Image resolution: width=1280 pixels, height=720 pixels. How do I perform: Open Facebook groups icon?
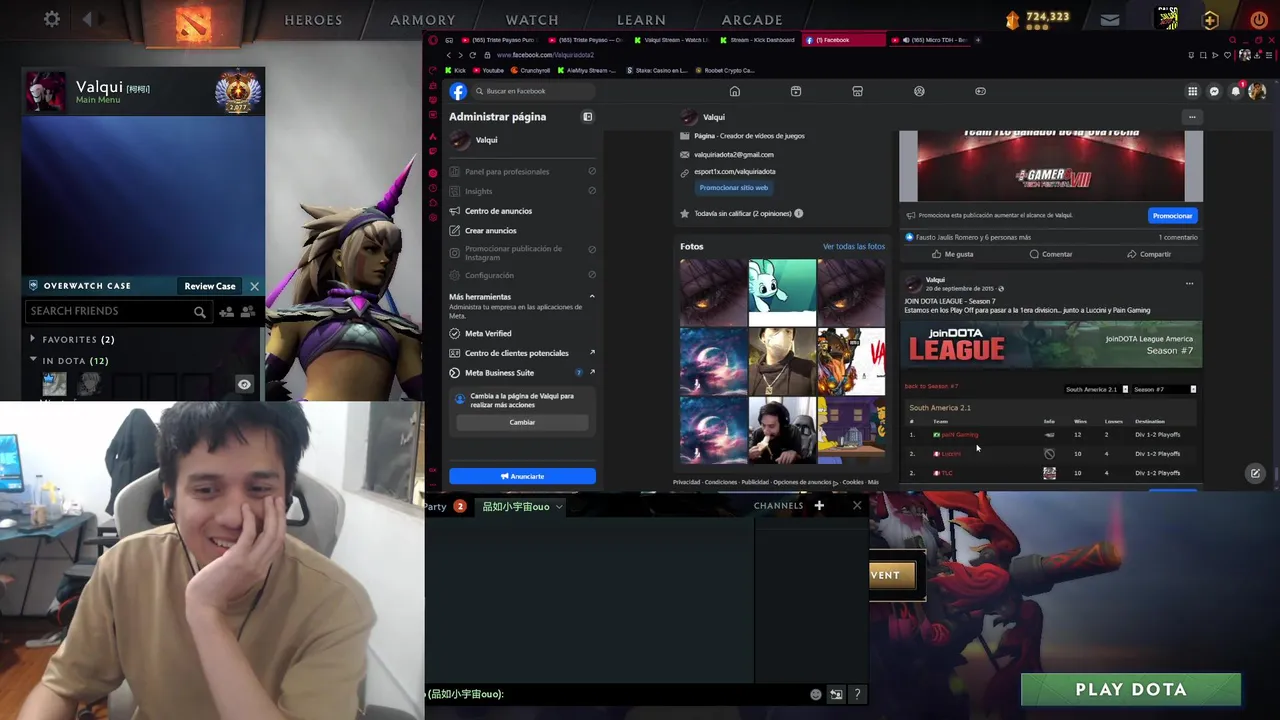919,91
